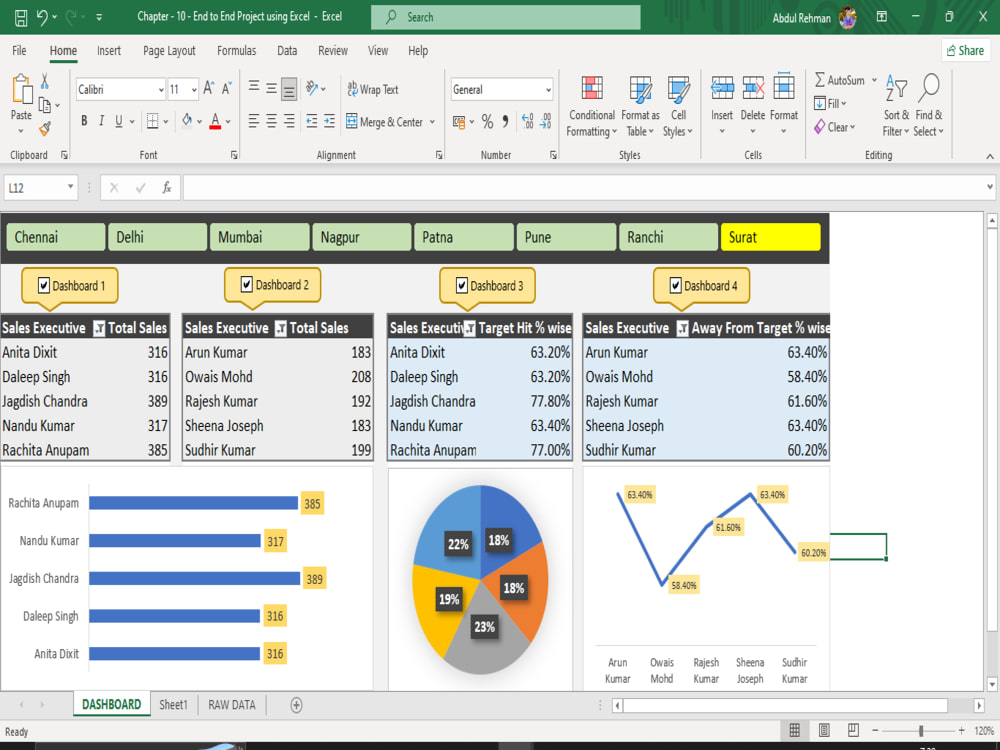Click the Copy icon in Clipboard group

coord(45,105)
